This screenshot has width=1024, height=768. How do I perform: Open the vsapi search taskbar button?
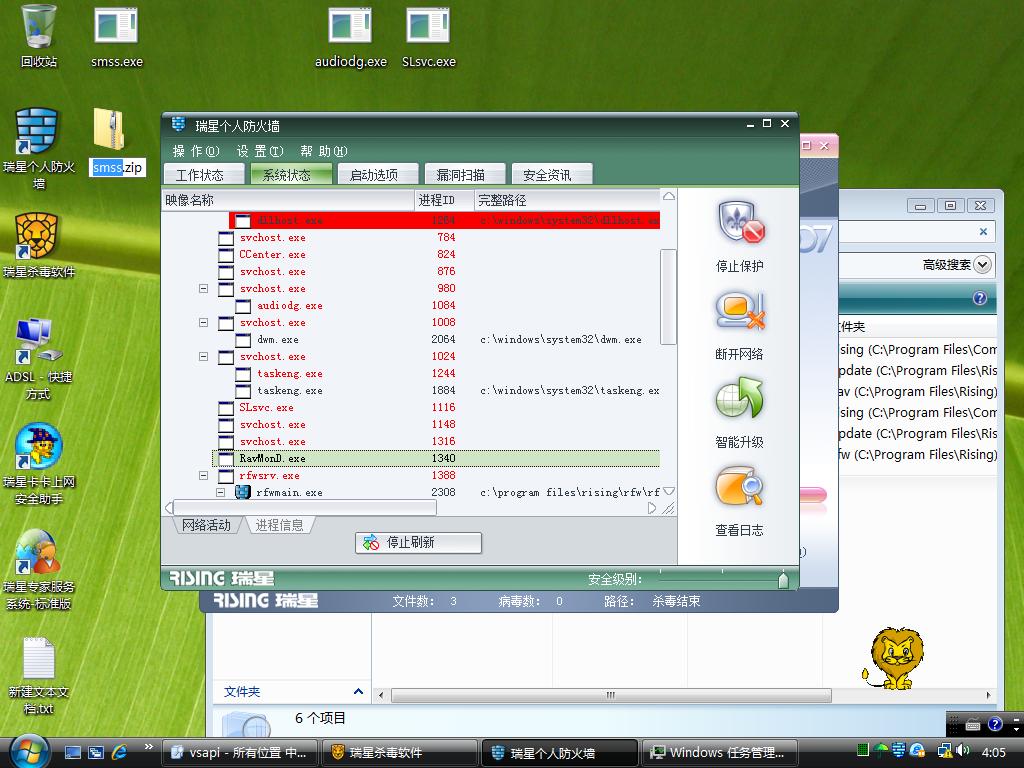click(x=239, y=752)
